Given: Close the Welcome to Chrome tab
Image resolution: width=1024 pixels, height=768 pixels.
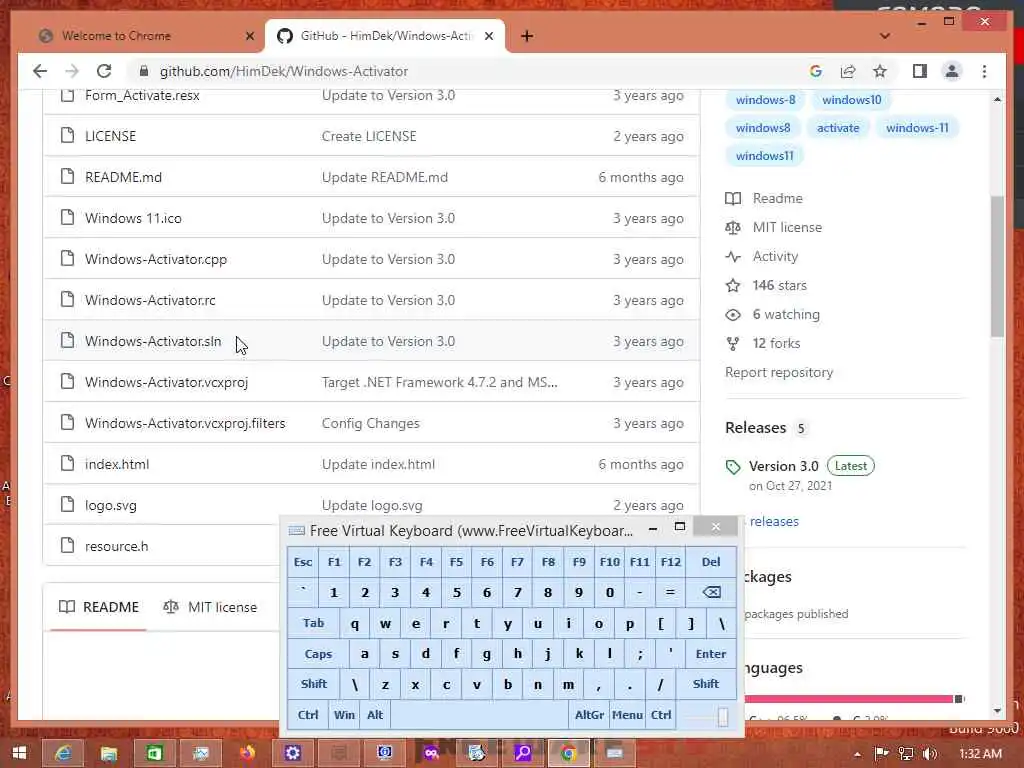Looking at the screenshot, I should pos(249,36).
